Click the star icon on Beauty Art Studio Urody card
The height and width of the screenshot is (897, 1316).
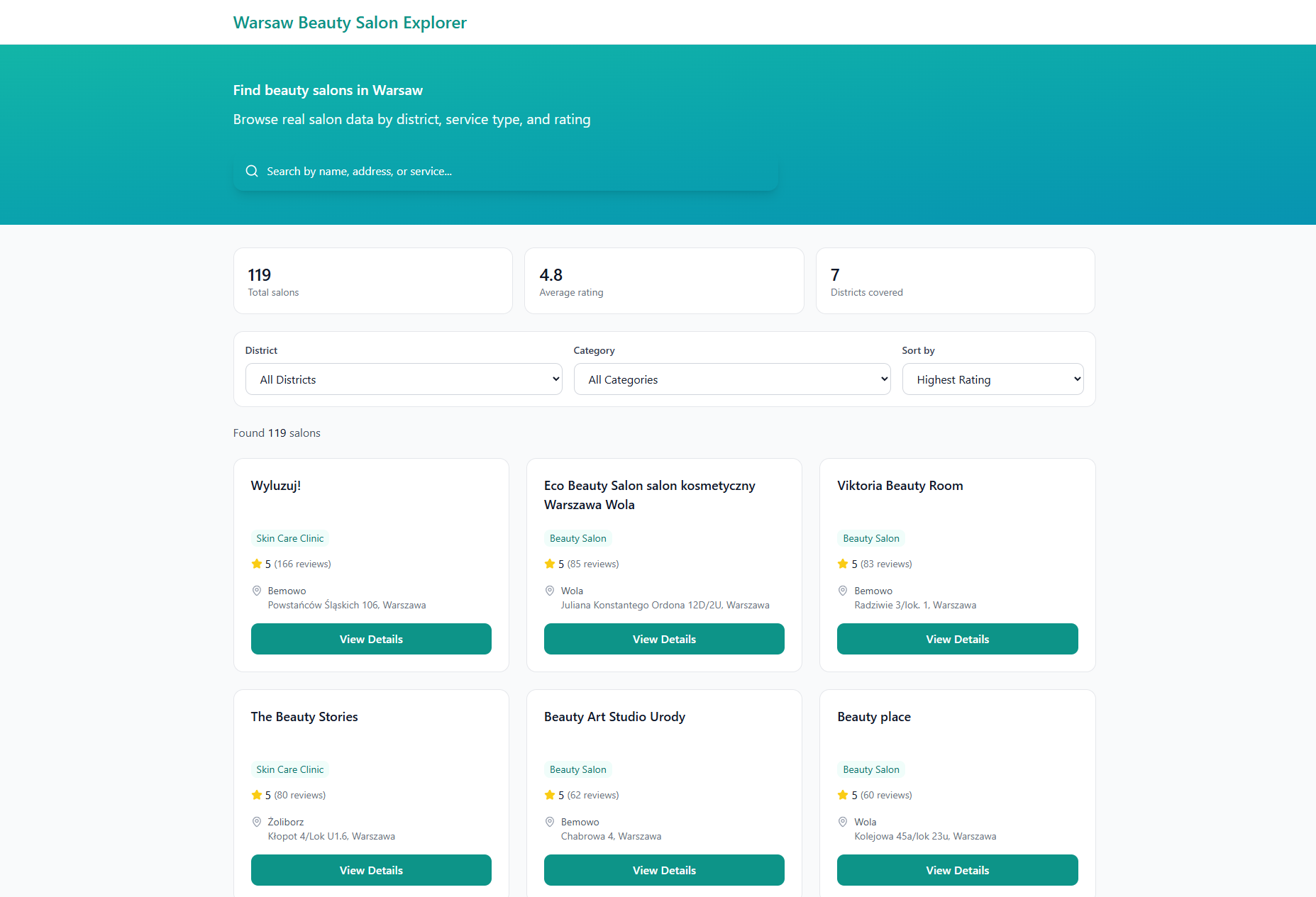(x=550, y=795)
